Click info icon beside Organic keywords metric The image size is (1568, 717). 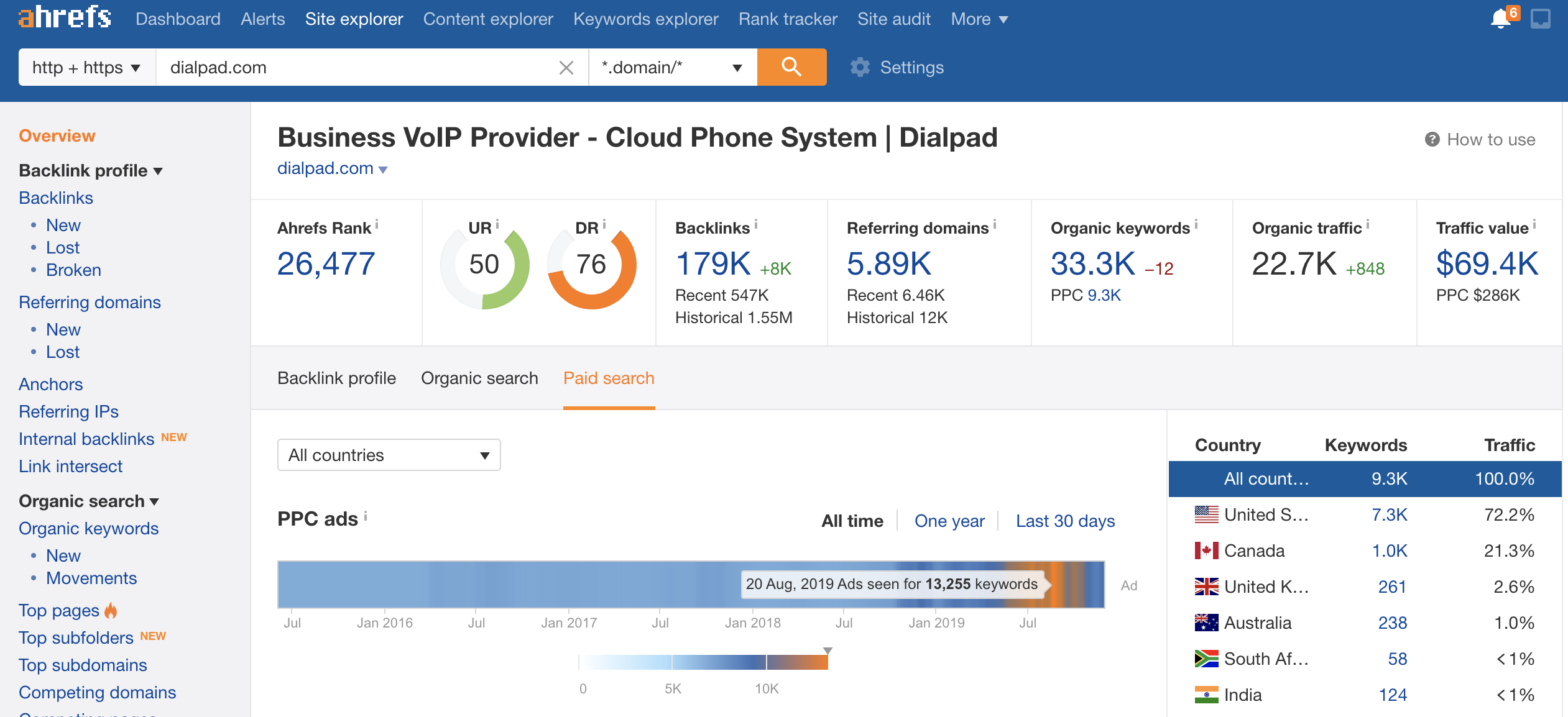pyautogui.click(x=1196, y=224)
